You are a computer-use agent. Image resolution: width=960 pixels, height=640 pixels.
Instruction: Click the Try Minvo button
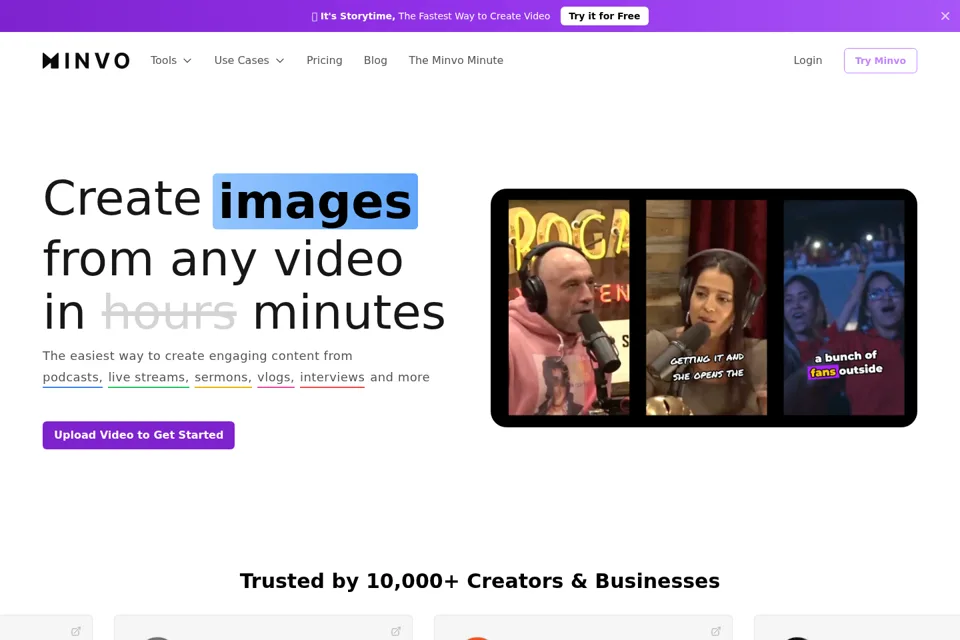pos(880,61)
